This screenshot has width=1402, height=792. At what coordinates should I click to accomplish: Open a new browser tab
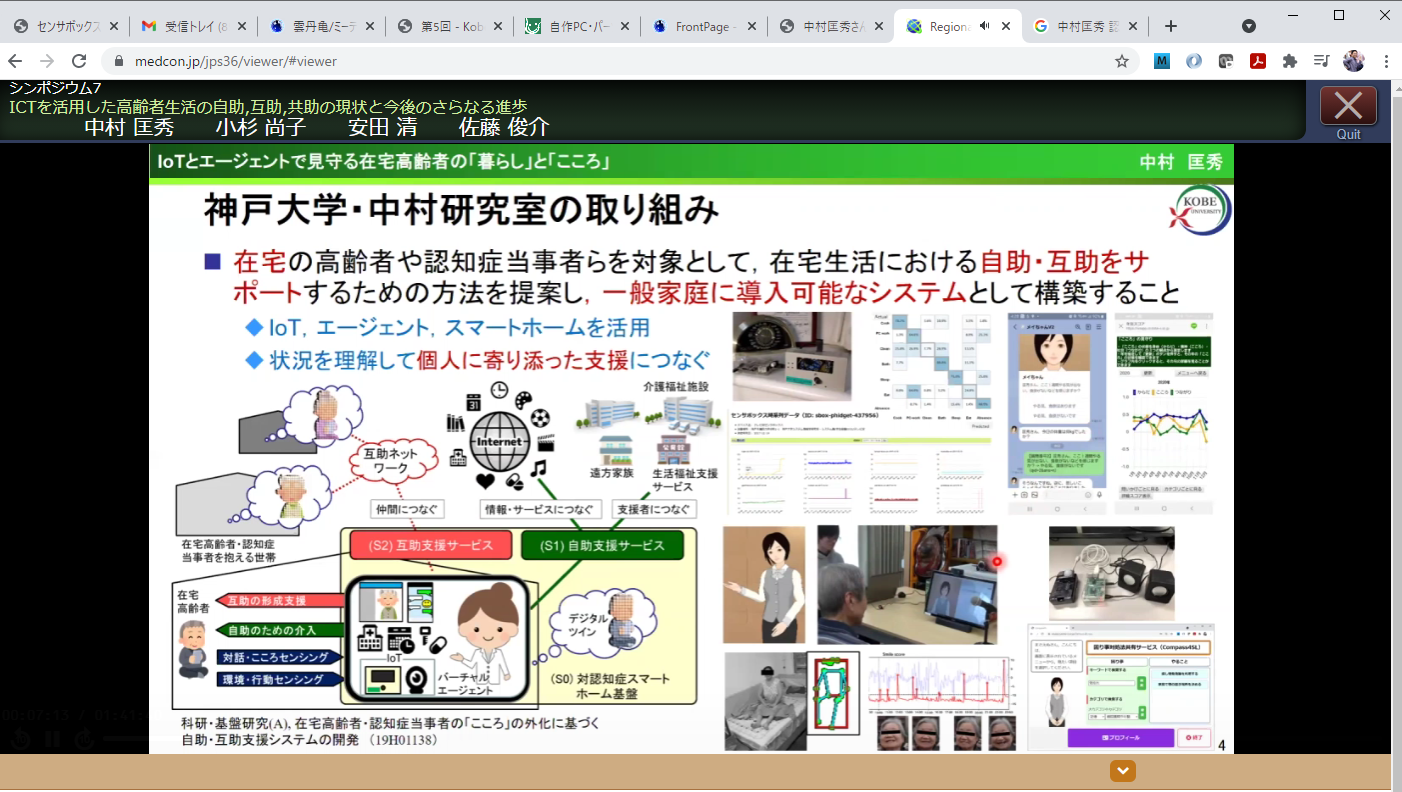(x=1171, y=26)
